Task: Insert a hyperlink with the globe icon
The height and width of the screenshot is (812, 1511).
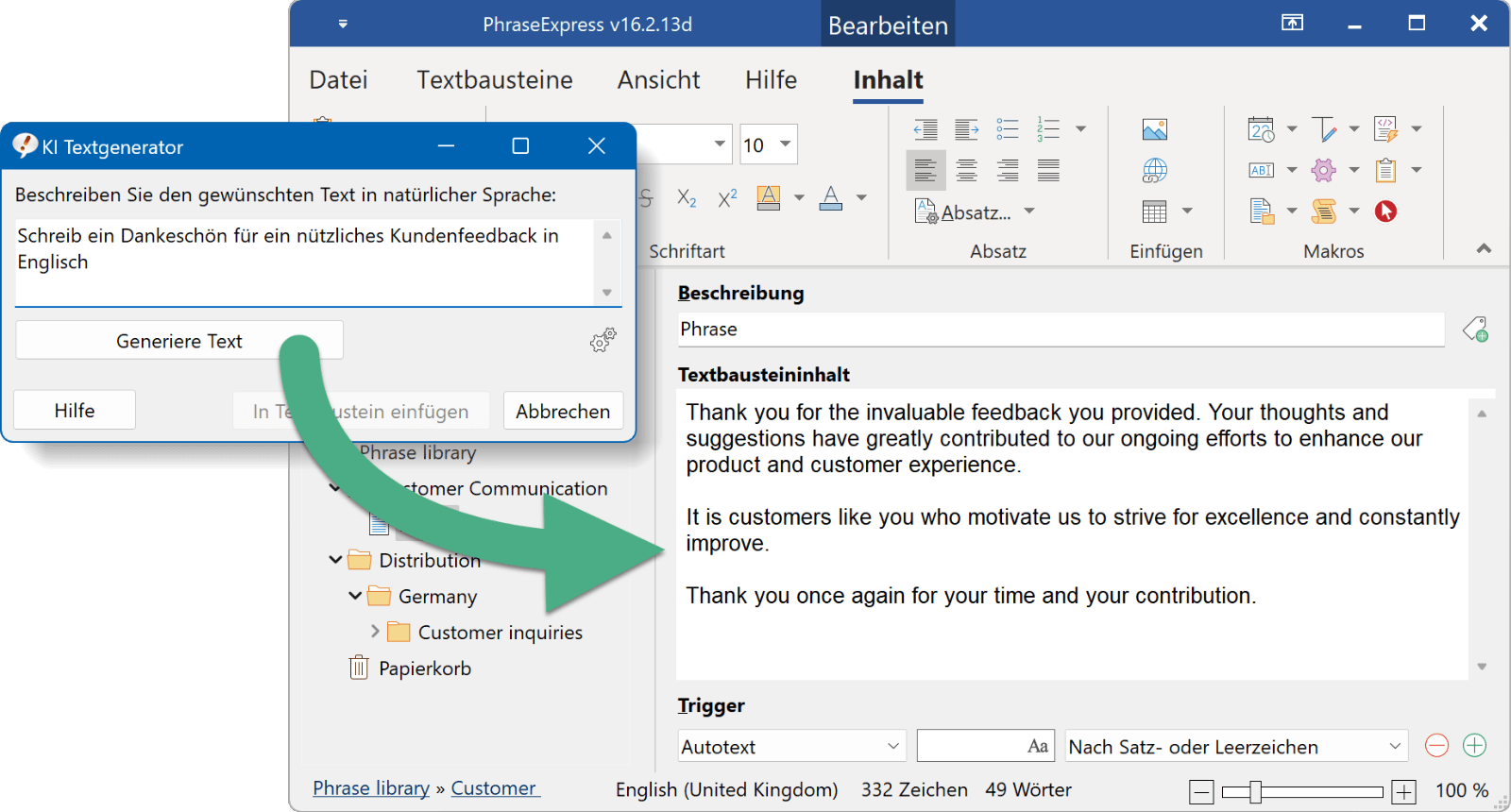Action: pos(1154,171)
